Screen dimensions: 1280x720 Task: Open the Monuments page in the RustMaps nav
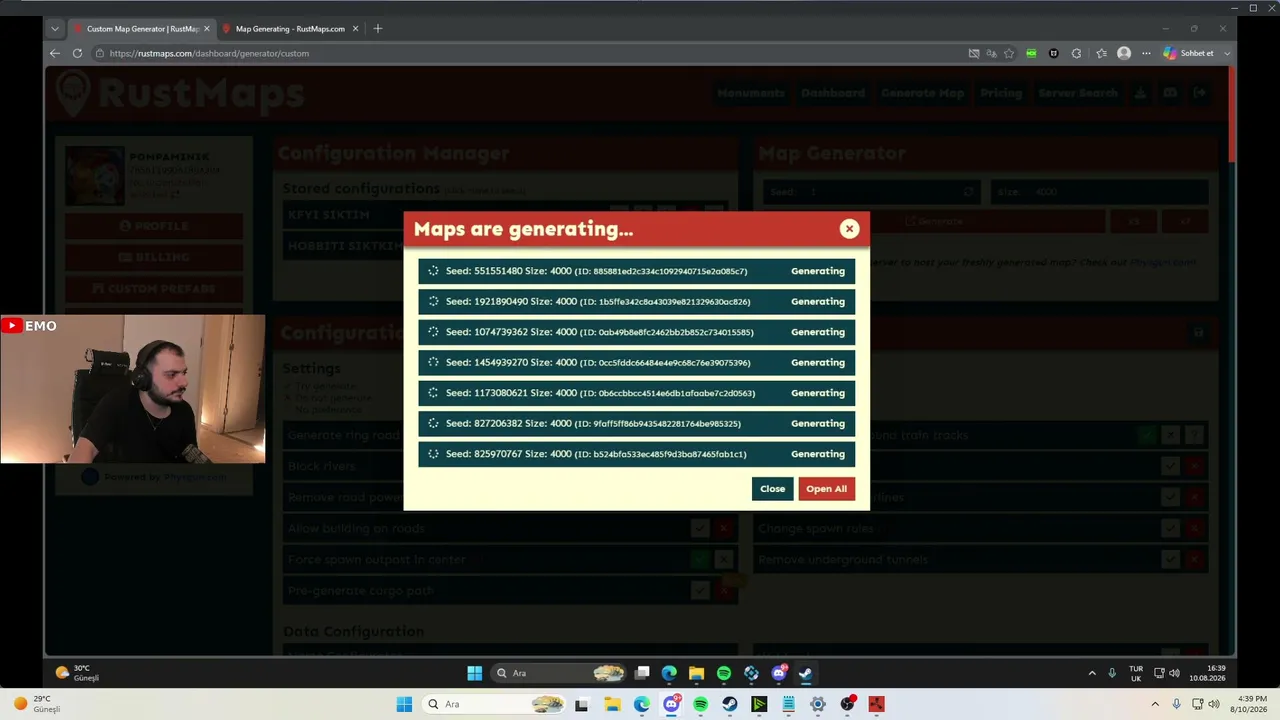pyautogui.click(x=751, y=93)
